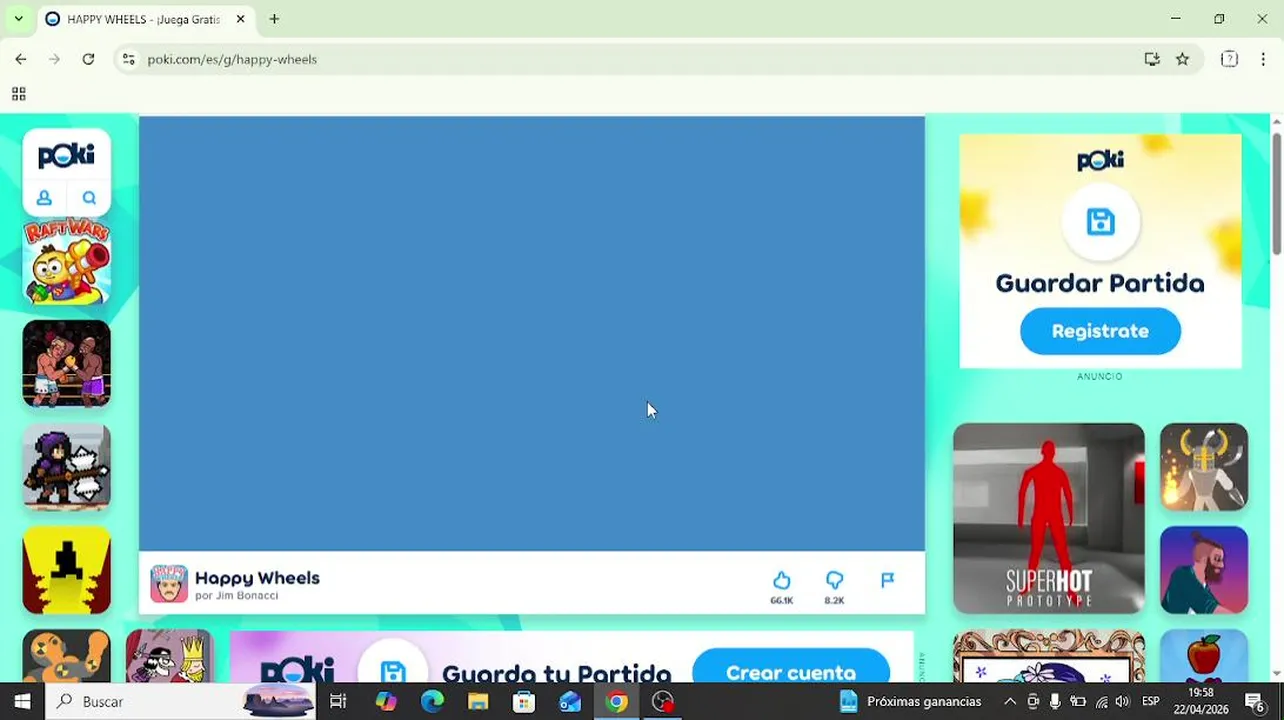This screenshot has width=1284, height=720.
Task: Open the Poki home logo
Action: (x=66, y=155)
